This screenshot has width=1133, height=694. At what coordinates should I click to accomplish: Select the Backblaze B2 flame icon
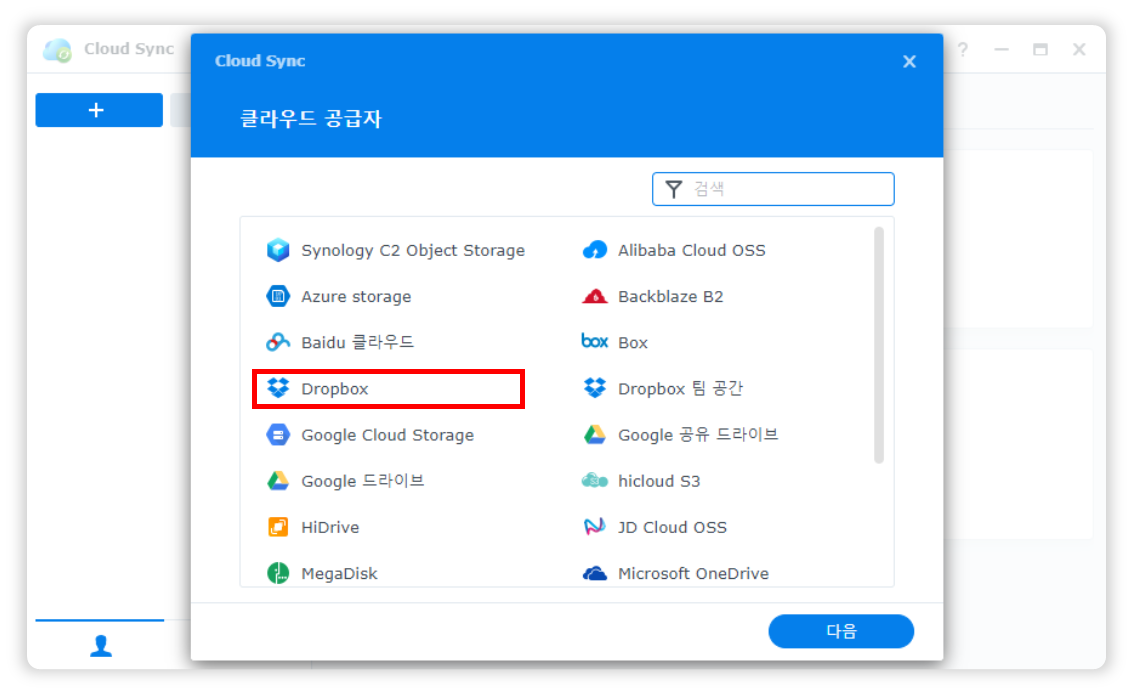(595, 296)
